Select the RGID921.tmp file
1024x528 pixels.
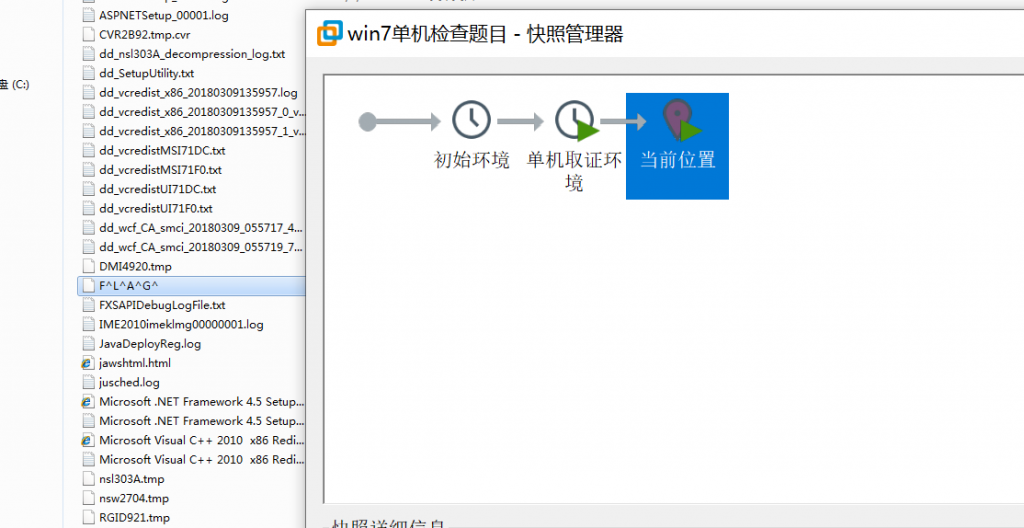(191, 518)
